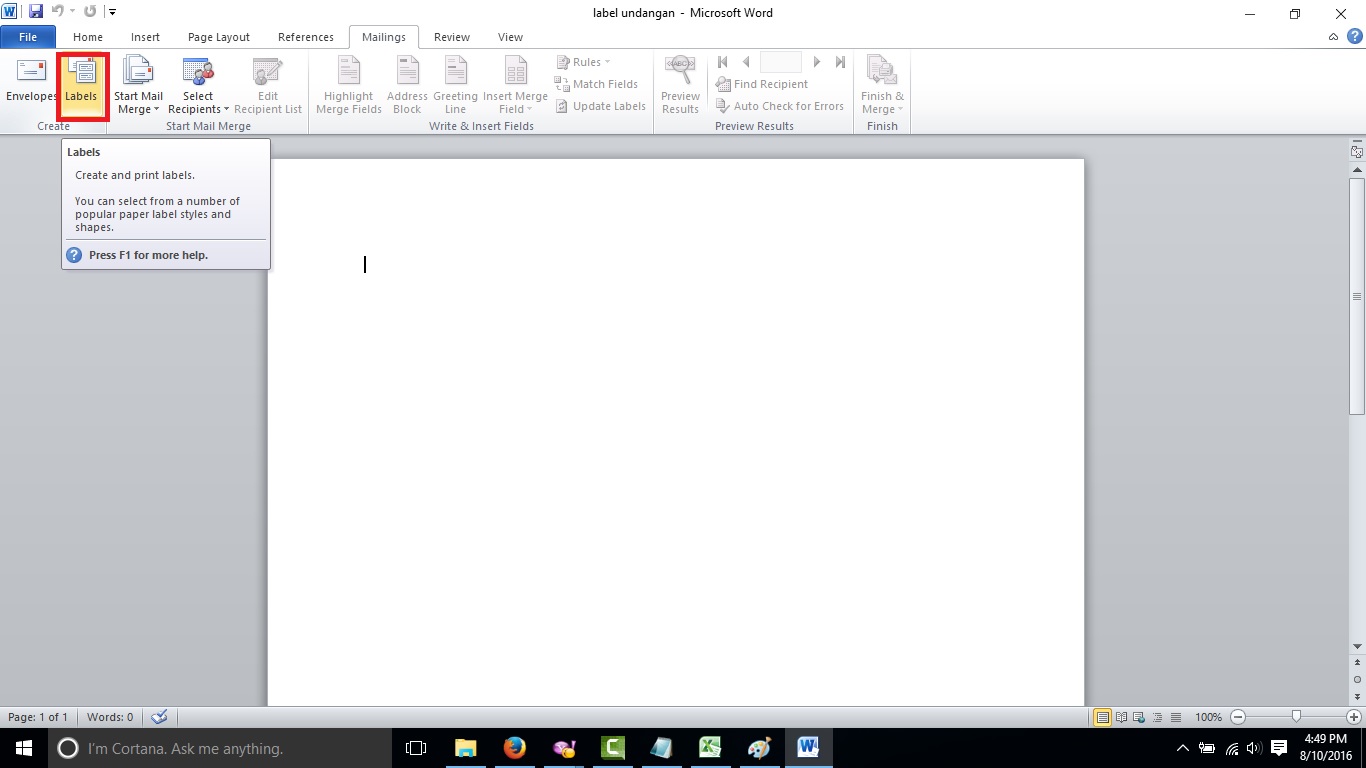Click the Update Labels button

point(601,106)
